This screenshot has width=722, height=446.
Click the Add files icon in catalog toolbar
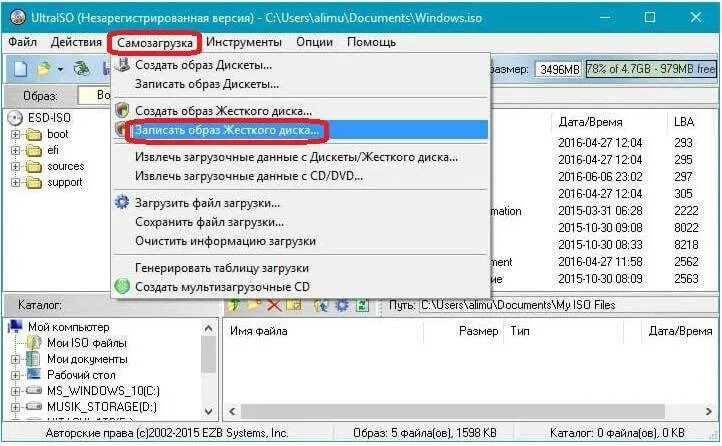pos(321,305)
